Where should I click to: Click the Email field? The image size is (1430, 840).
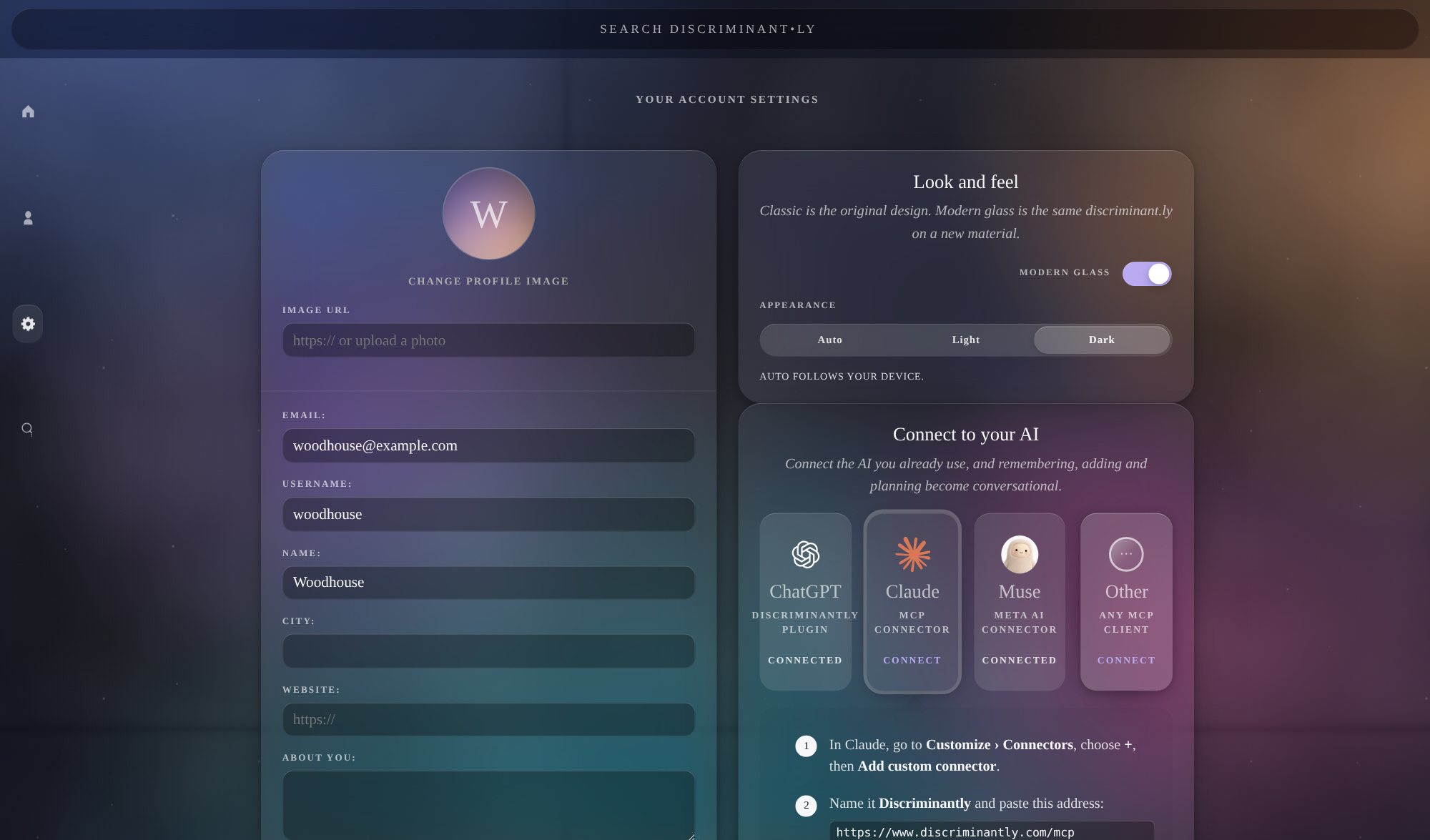tap(488, 445)
